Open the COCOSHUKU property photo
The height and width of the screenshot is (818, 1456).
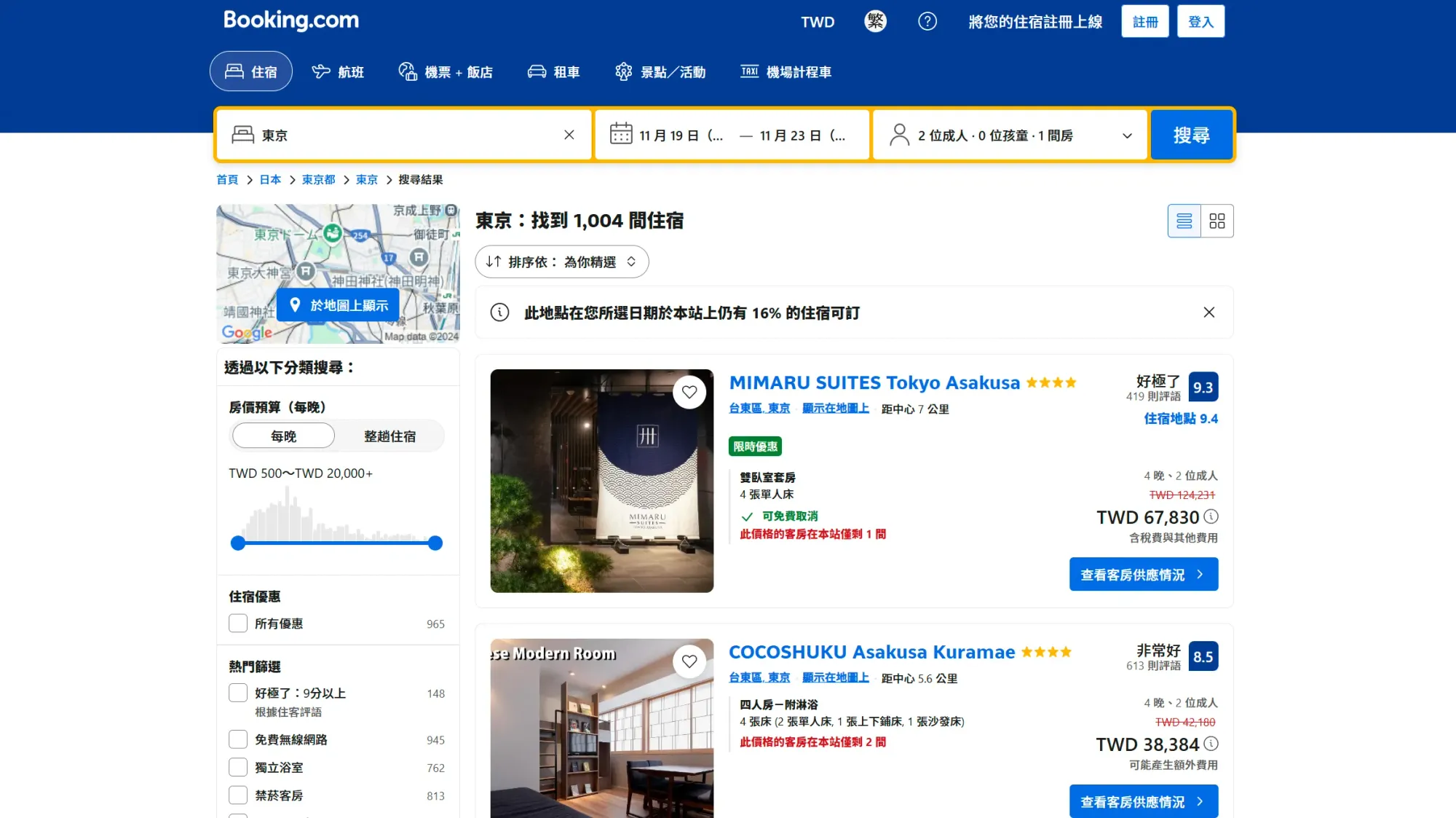(601, 728)
